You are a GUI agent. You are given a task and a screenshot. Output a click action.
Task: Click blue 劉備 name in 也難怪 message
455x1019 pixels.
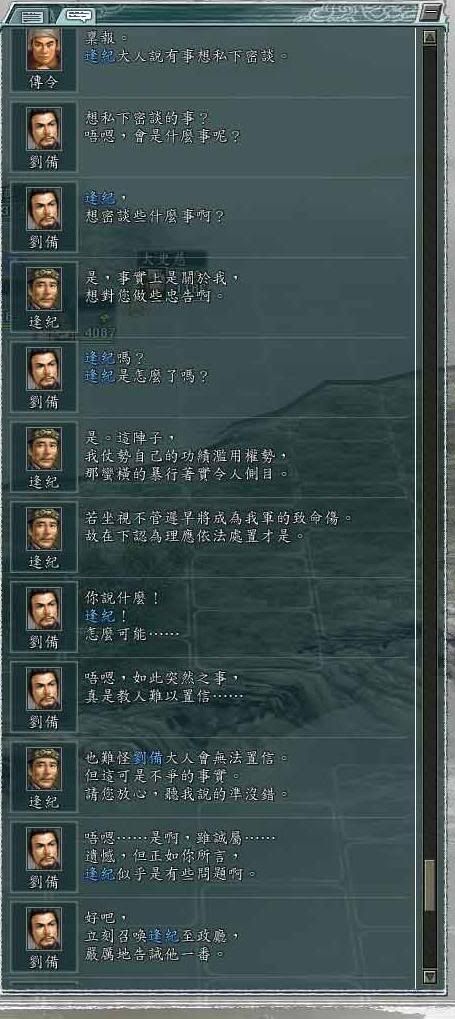click(147, 758)
